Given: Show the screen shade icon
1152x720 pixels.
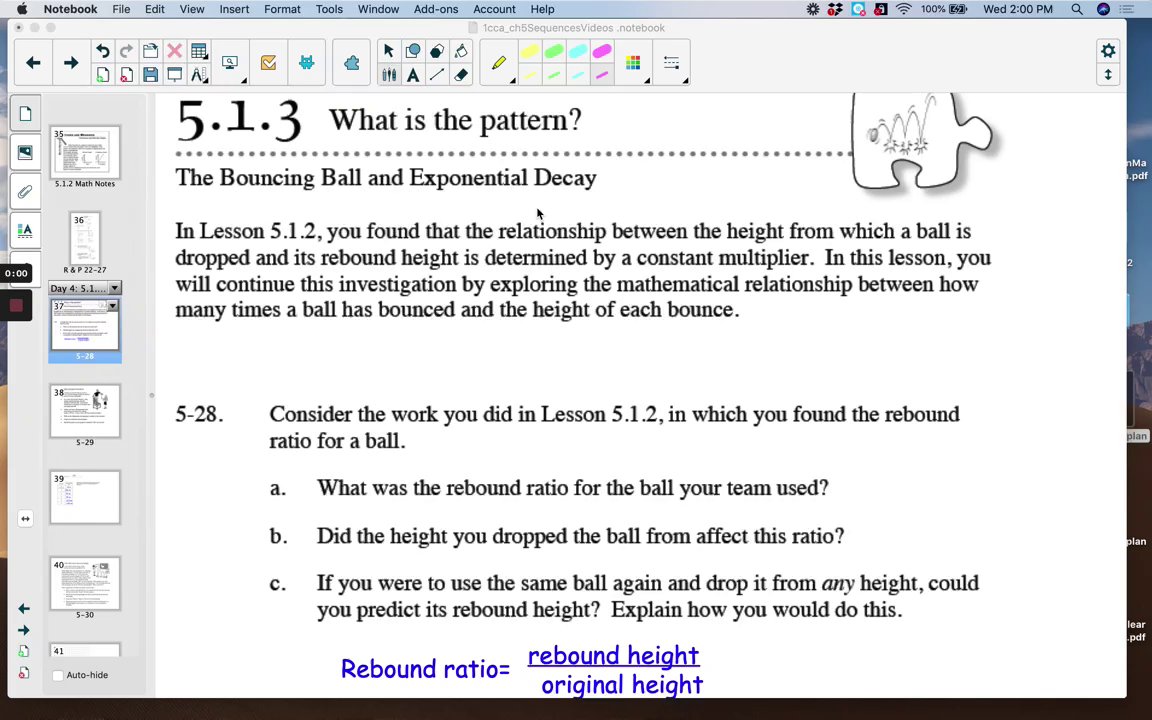Looking at the screenshot, I should [x=174, y=75].
